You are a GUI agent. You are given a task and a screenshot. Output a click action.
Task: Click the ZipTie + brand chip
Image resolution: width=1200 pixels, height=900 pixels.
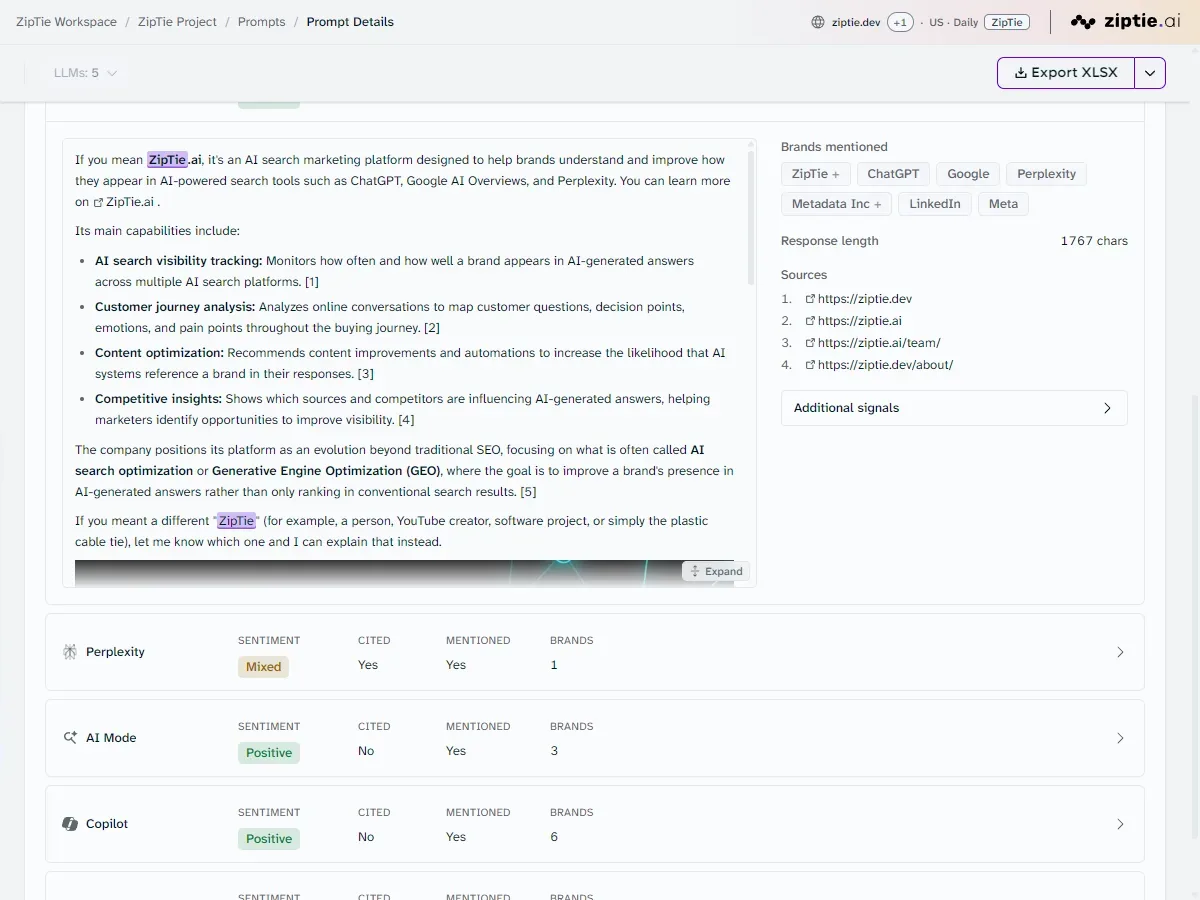point(815,174)
